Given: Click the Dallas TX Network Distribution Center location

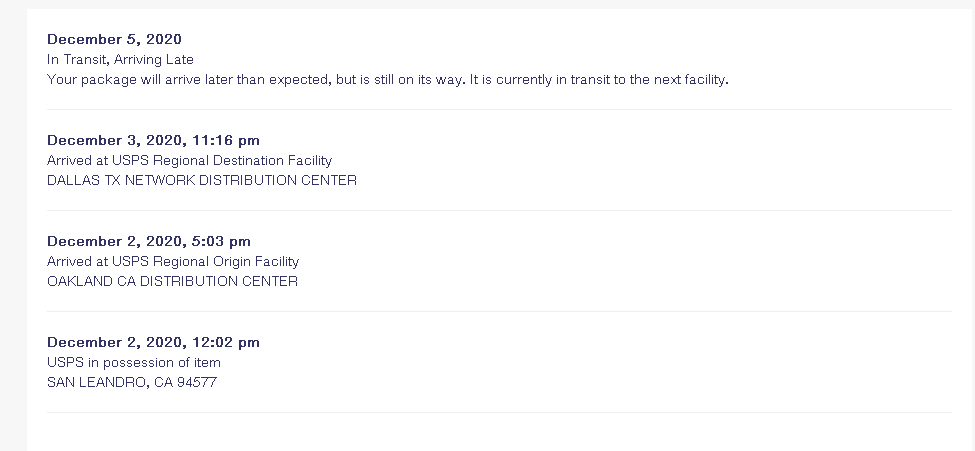Looking at the screenshot, I should [x=201, y=181].
